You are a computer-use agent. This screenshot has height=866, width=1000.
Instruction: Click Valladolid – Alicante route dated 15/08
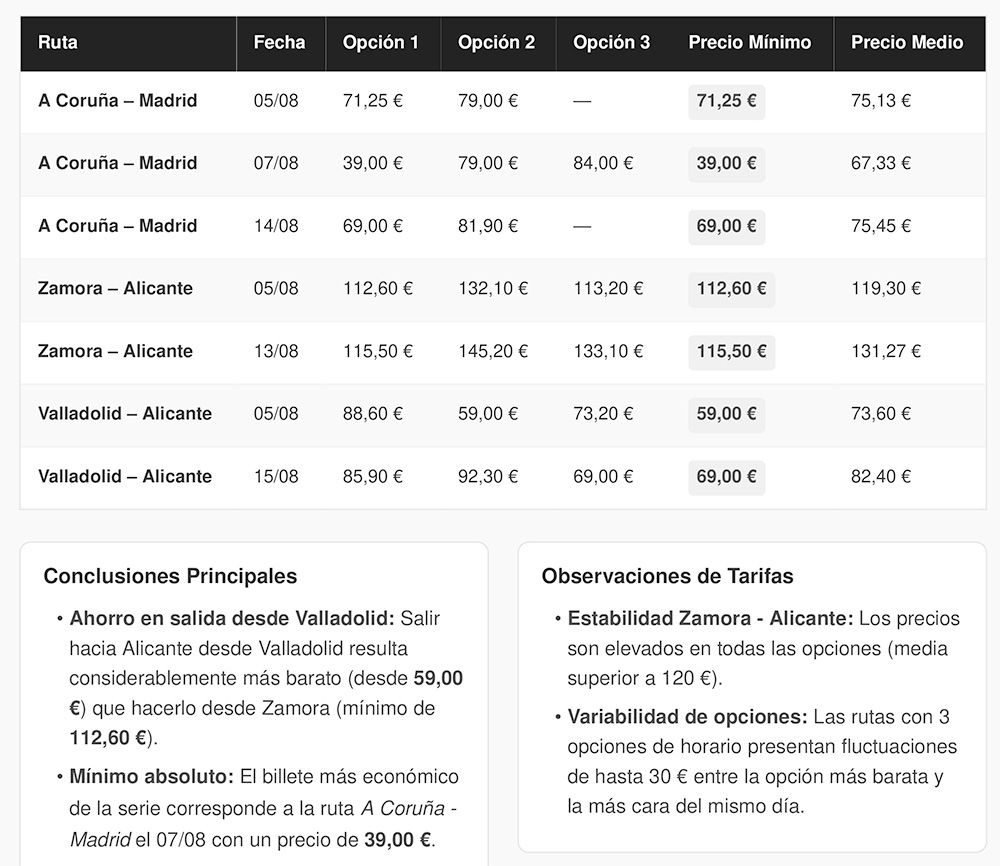125,477
